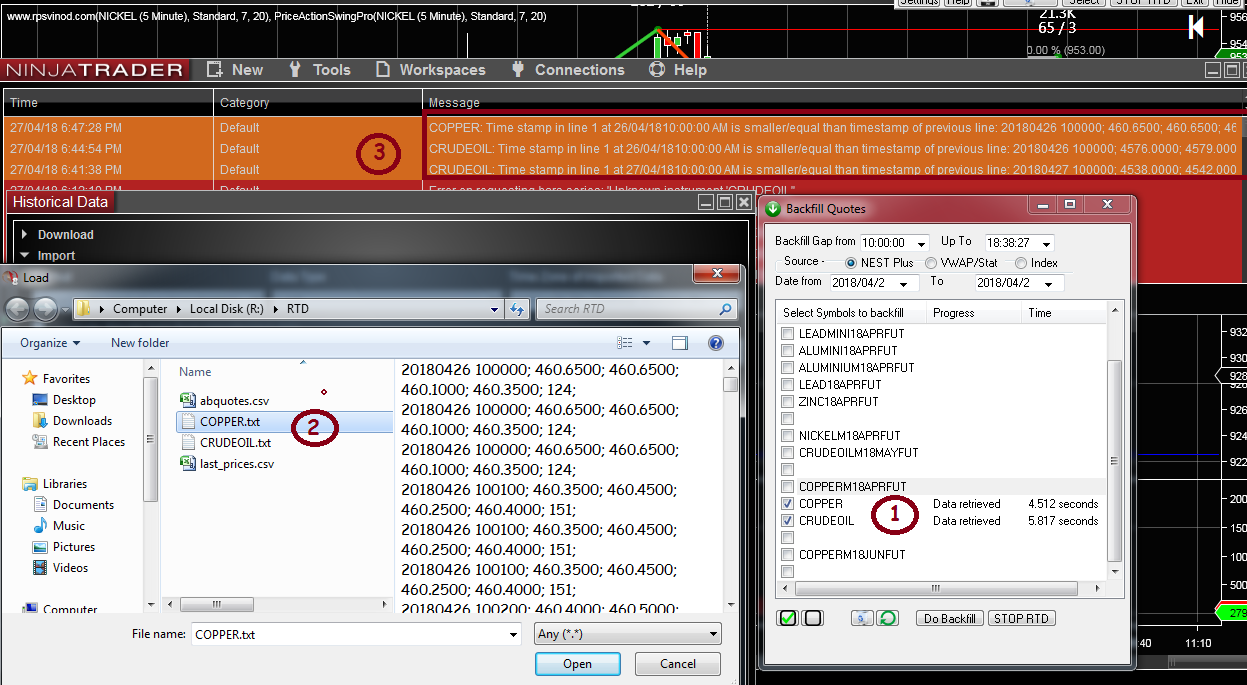Click New folder button

click(x=140, y=343)
